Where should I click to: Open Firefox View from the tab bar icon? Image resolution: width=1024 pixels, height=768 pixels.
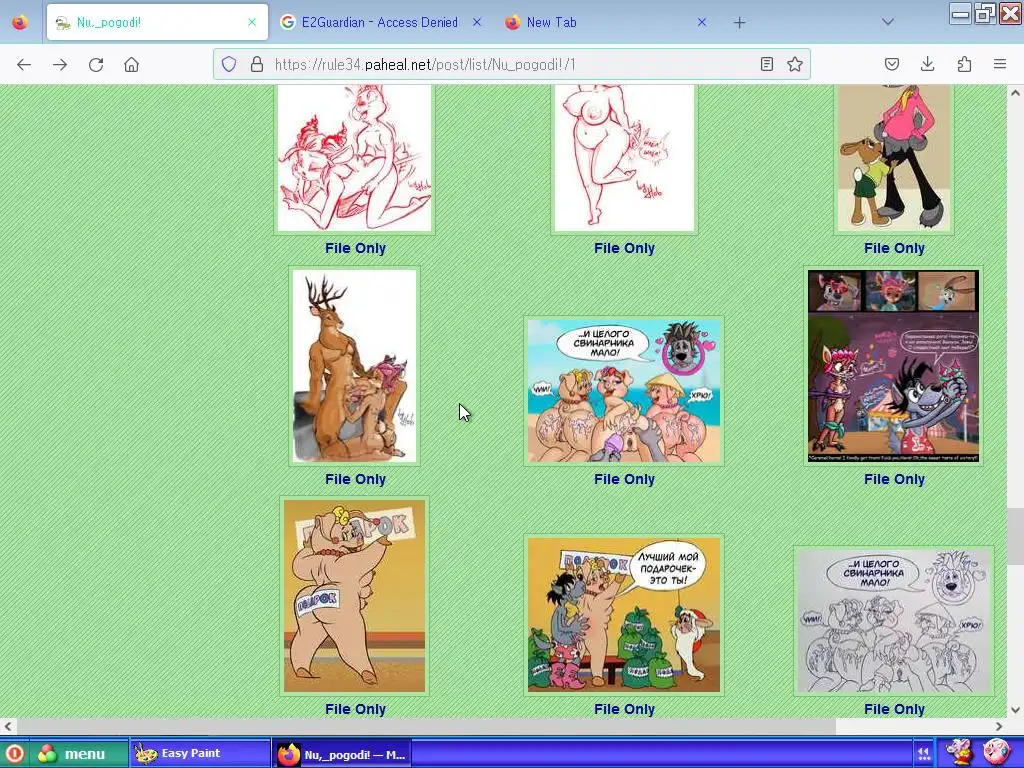(x=20, y=22)
